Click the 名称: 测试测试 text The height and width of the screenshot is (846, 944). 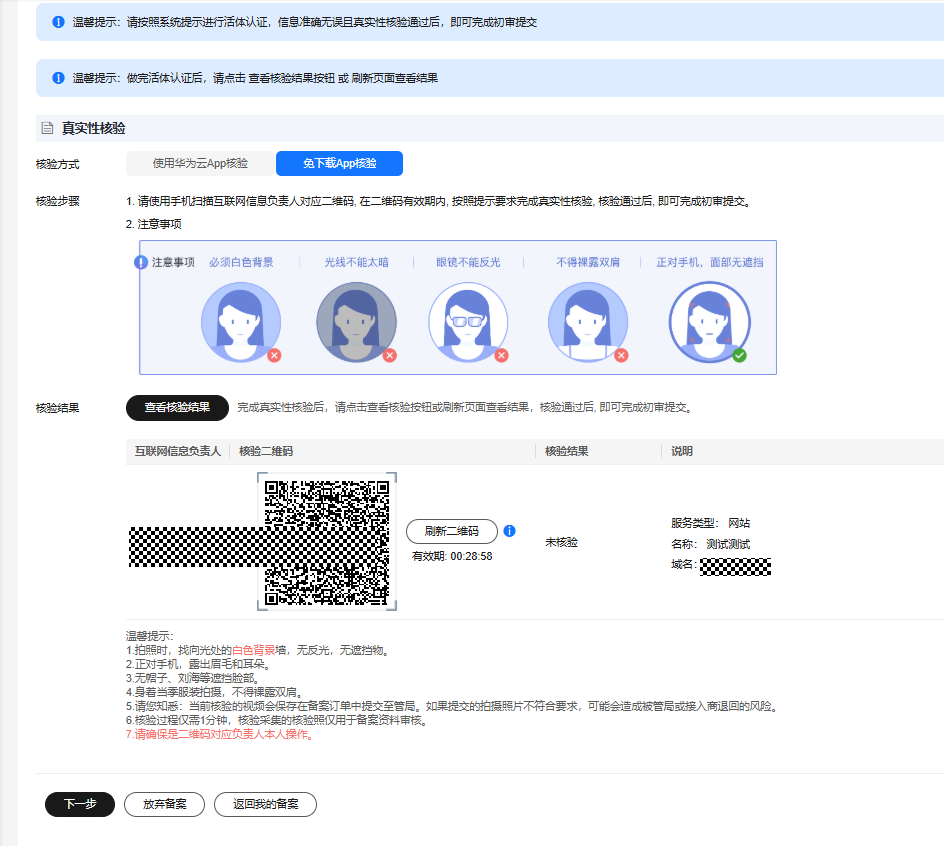click(x=710, y=544)
